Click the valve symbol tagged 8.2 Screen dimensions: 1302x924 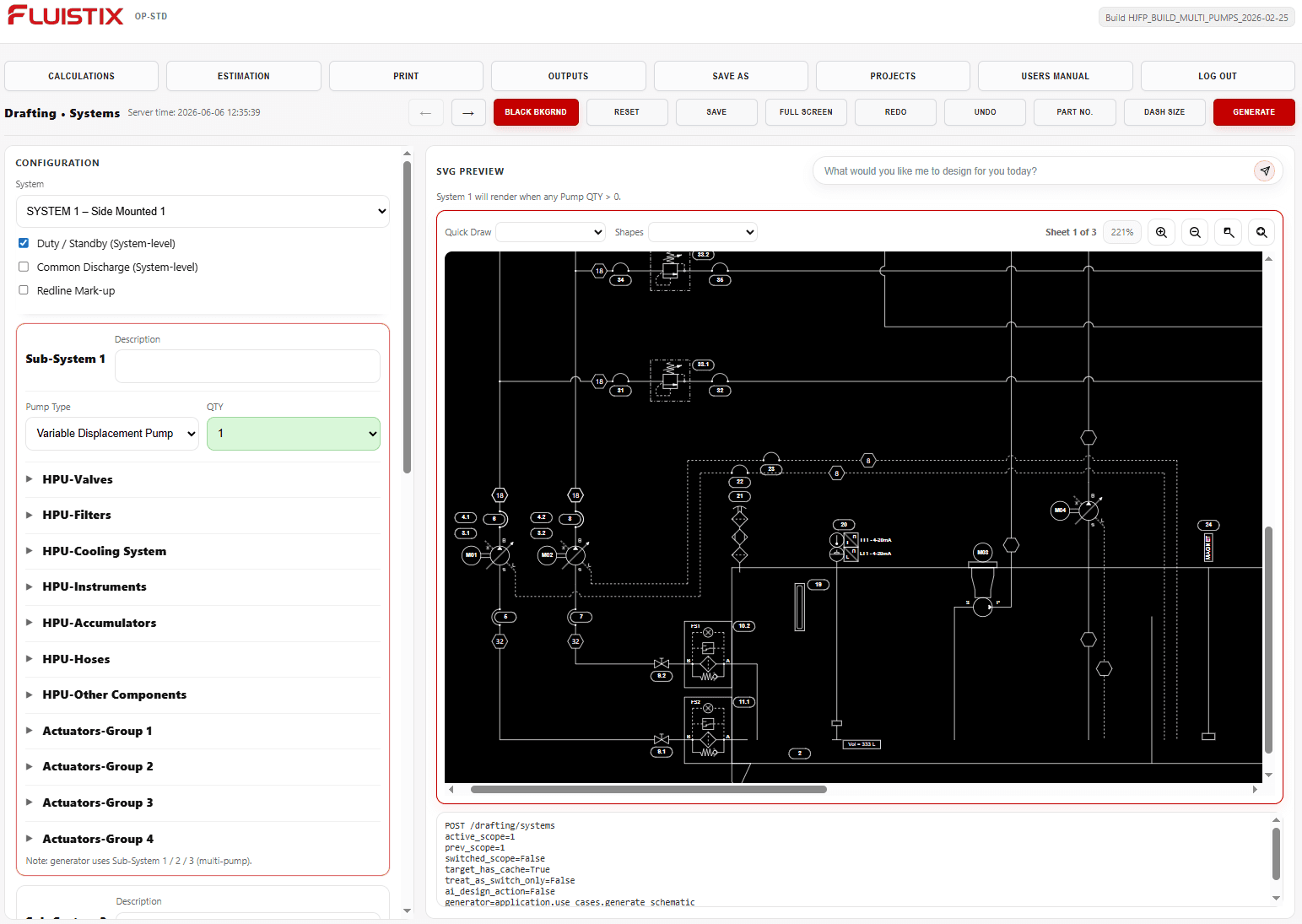pos(662,664)
